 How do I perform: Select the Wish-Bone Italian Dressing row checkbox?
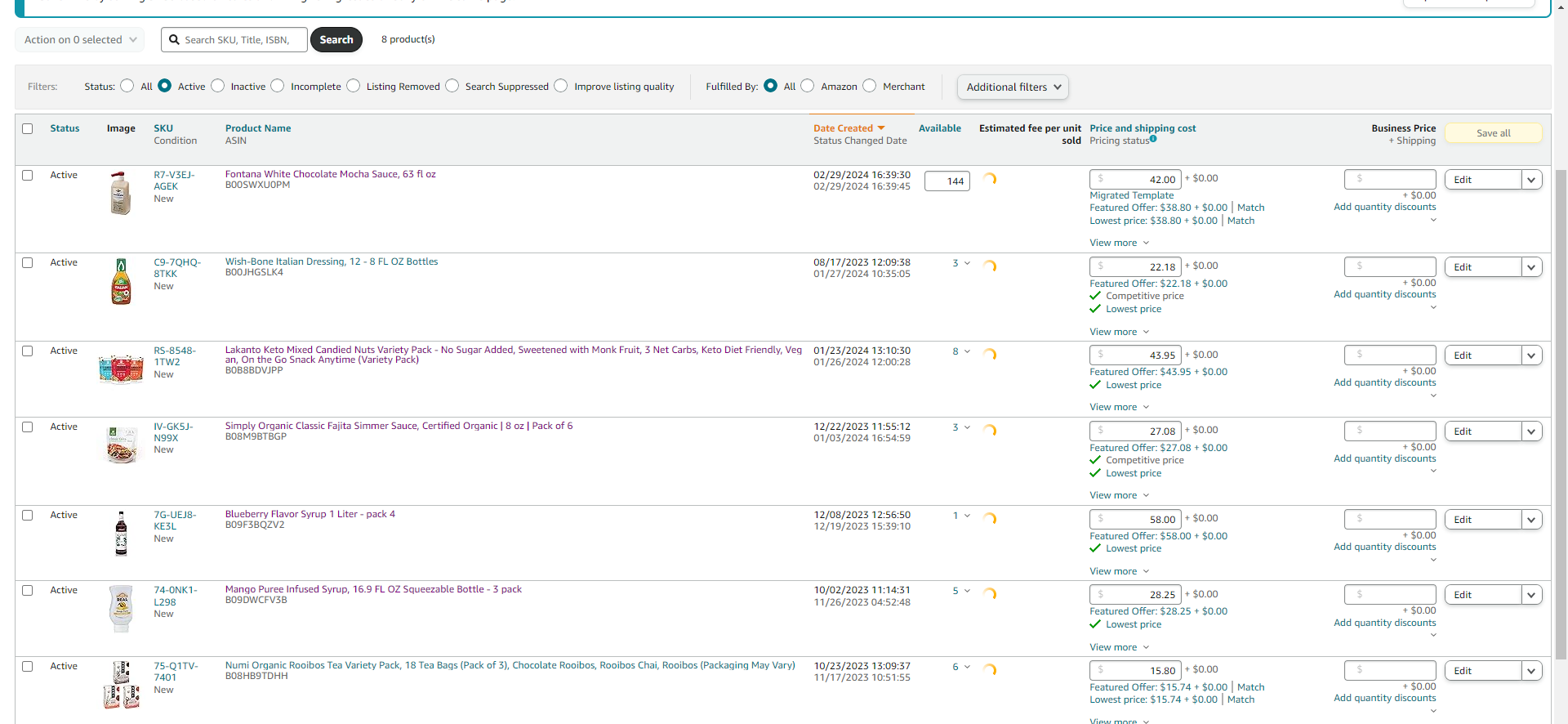[28, 262]
